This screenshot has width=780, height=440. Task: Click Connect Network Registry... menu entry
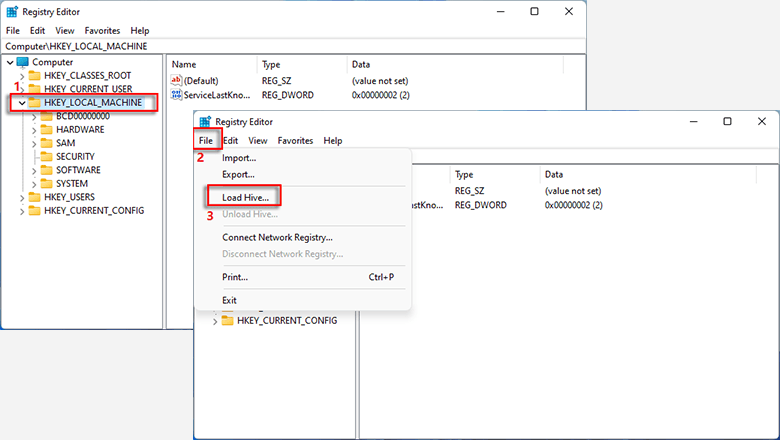[x=277, y=237]
